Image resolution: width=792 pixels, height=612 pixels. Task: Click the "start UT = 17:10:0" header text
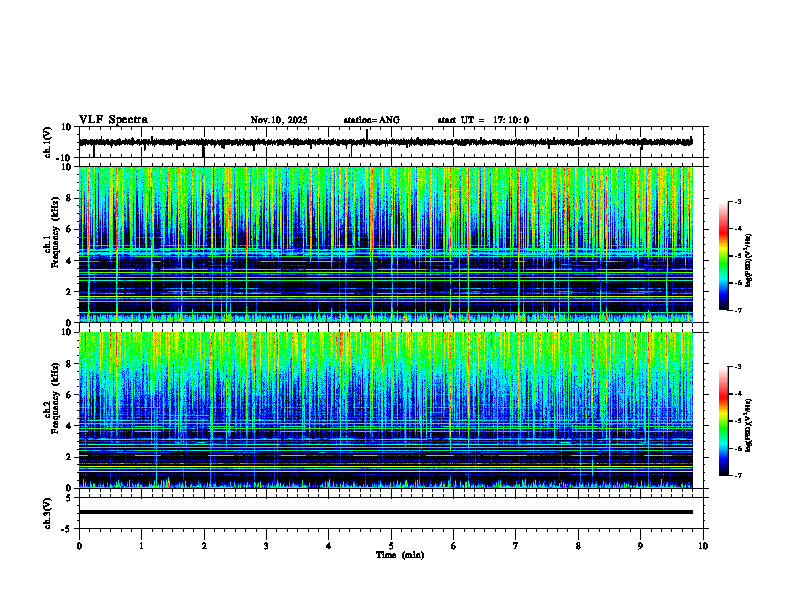coord(483,120)
